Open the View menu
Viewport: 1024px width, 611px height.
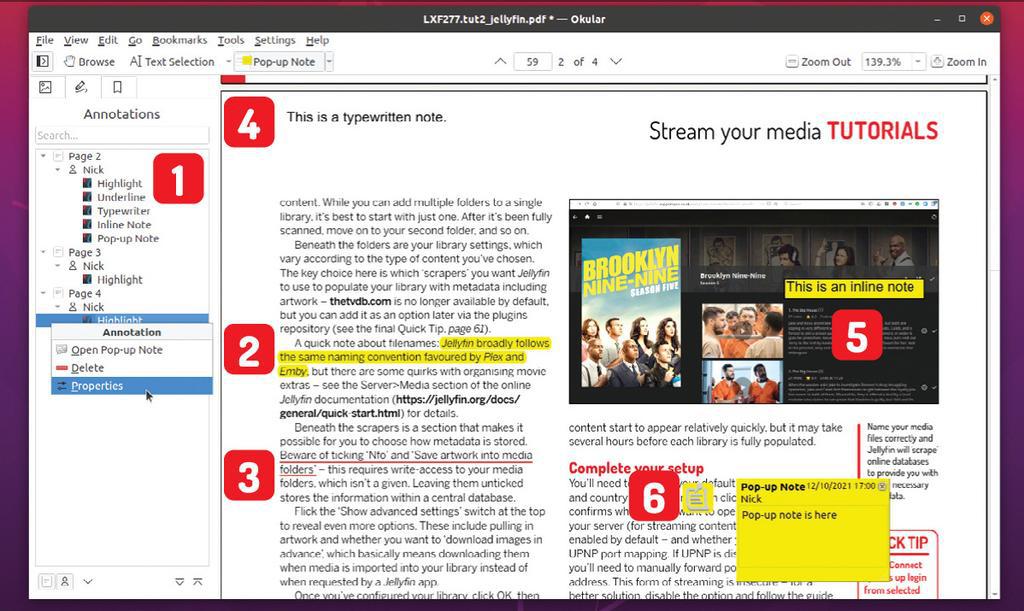76,40
